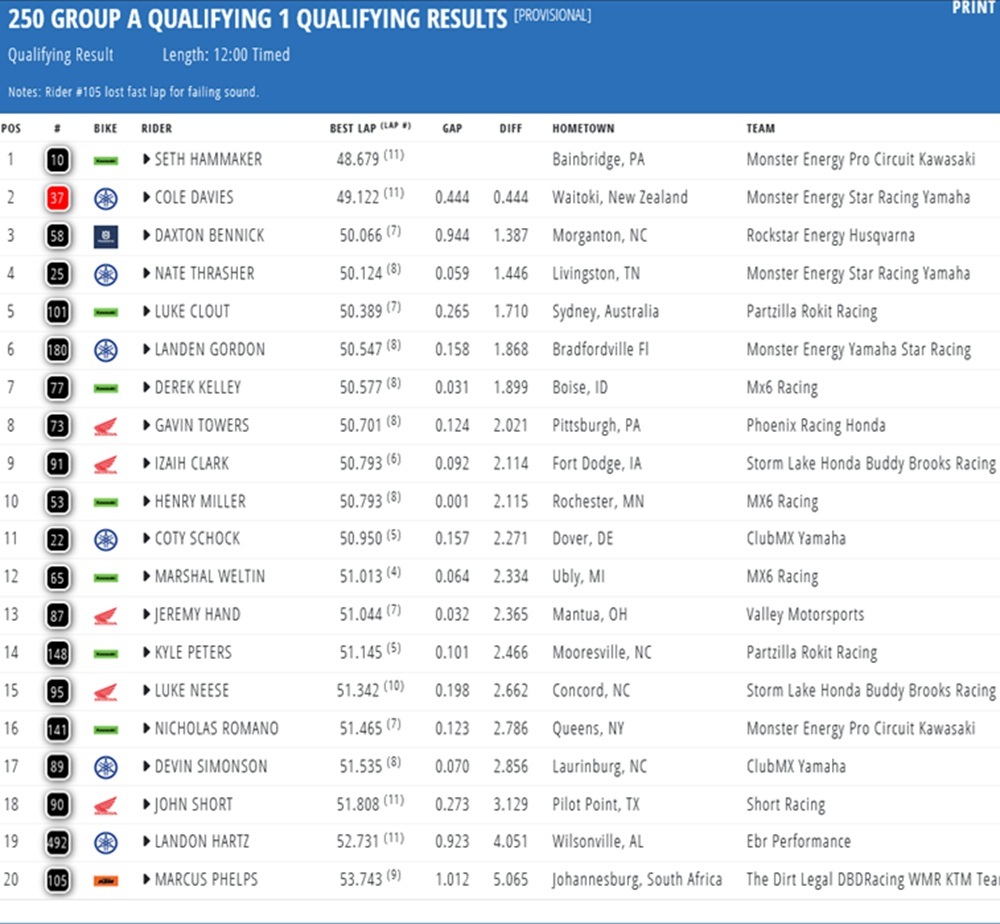Expand the arrow next to Izaih Clark
Image resolution: width=1000 pixels, height=924 pixels.
147,464
